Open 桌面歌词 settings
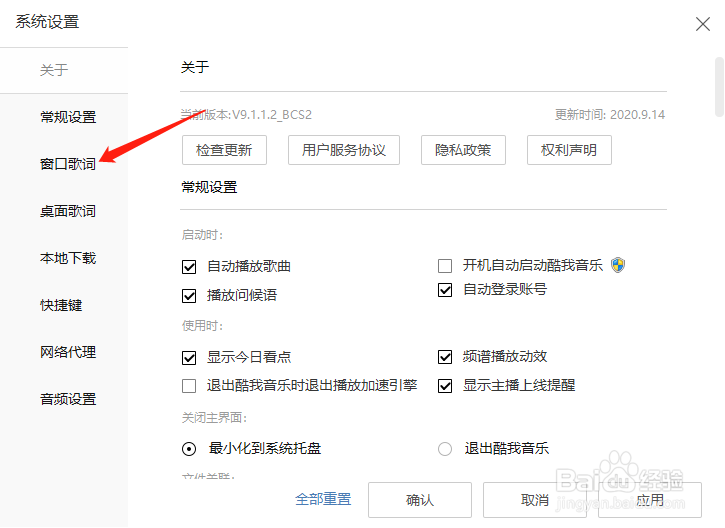The height and width of the screenshot is (528, 725). pyautogui.click(x=68, y=211)
